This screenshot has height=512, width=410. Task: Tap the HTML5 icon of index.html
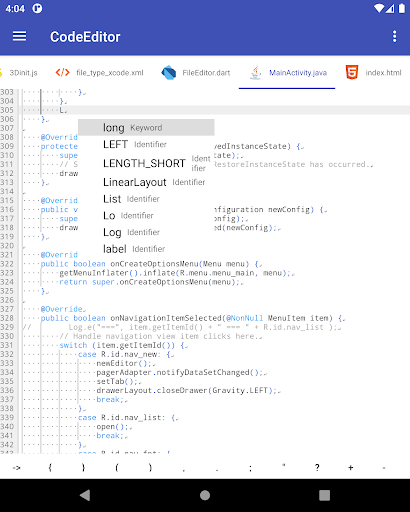coord(352,72)
